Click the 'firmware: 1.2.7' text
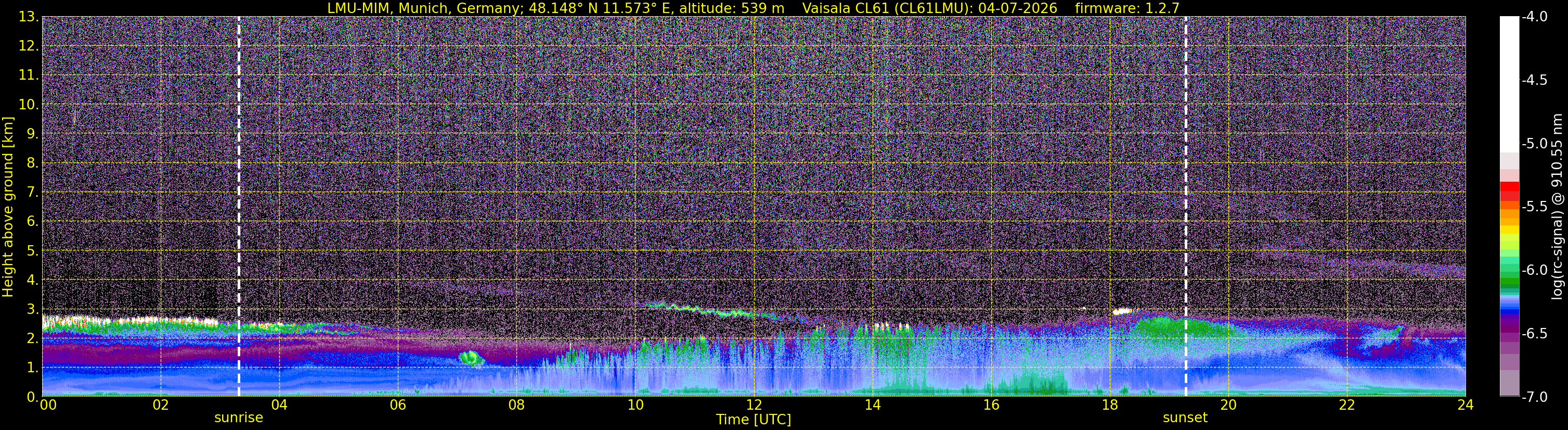 point(1128,8)
